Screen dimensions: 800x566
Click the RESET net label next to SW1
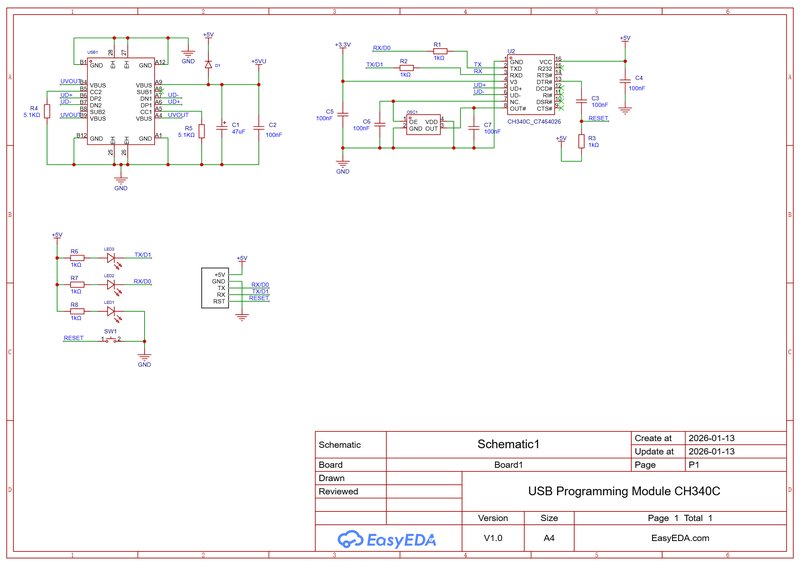click(x=73, y=338)
